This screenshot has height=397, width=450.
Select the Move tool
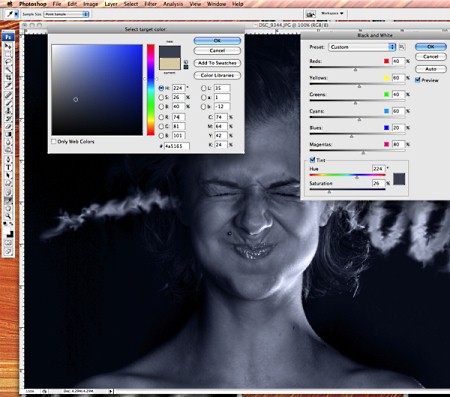point(8,46)
